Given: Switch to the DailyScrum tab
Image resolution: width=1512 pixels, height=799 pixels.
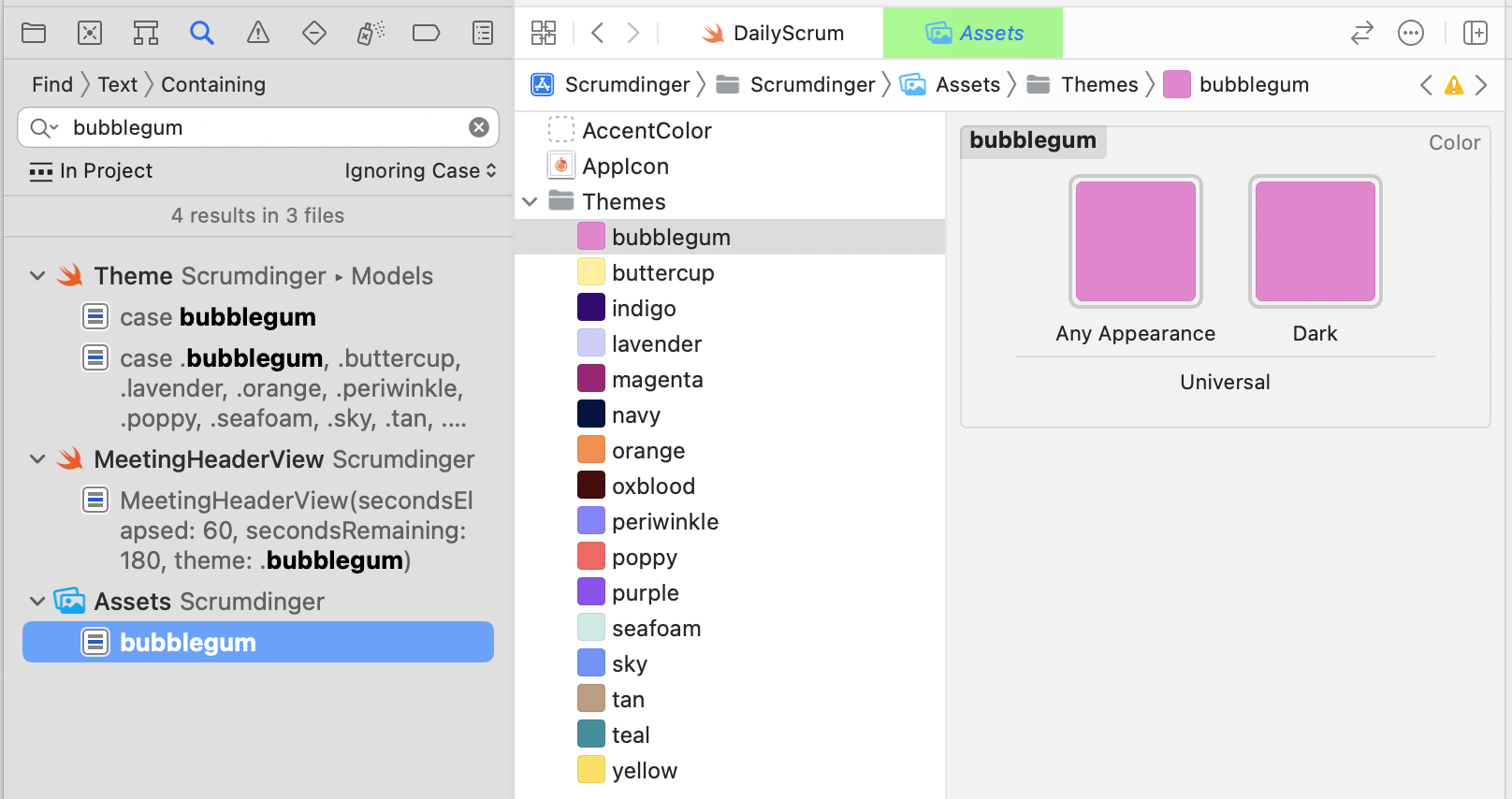Looking at the screenshot, I should 773,34.
